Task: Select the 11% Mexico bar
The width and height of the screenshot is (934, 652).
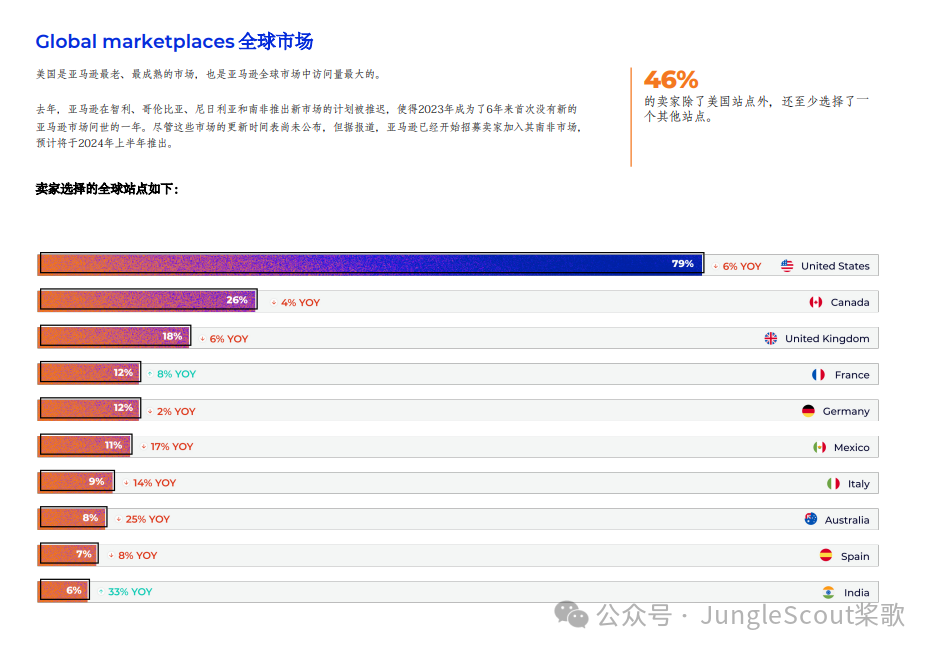Action: [85, 445]
